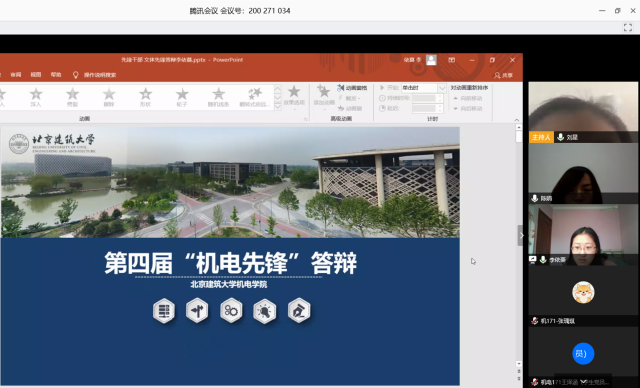Select the subtitle 北京建筑大学机电学院
Viewport: 640px width, 388px height.
coord(229,284)
